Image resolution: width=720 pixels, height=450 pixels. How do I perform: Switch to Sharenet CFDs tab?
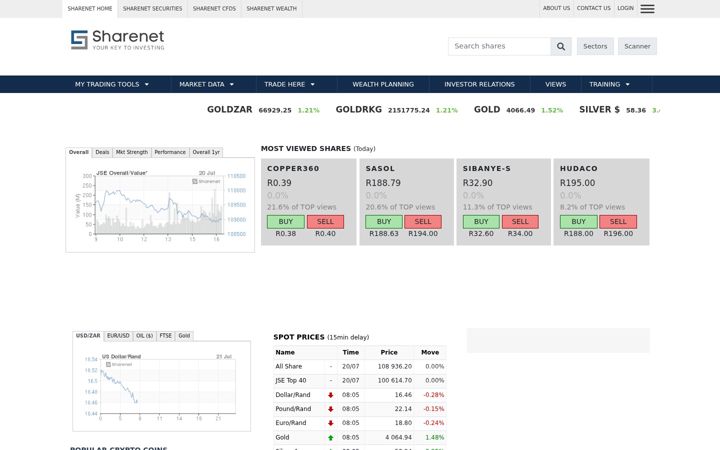pos(214,9)
